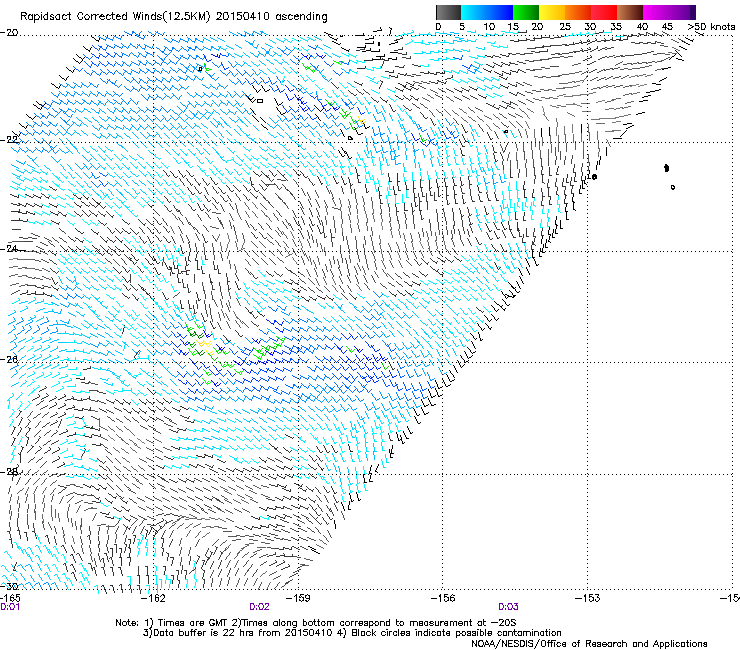Screen dimensions: 740x650
Task: Click the NOAA/NESDIS credit line
Action: [x=589, y=644]
